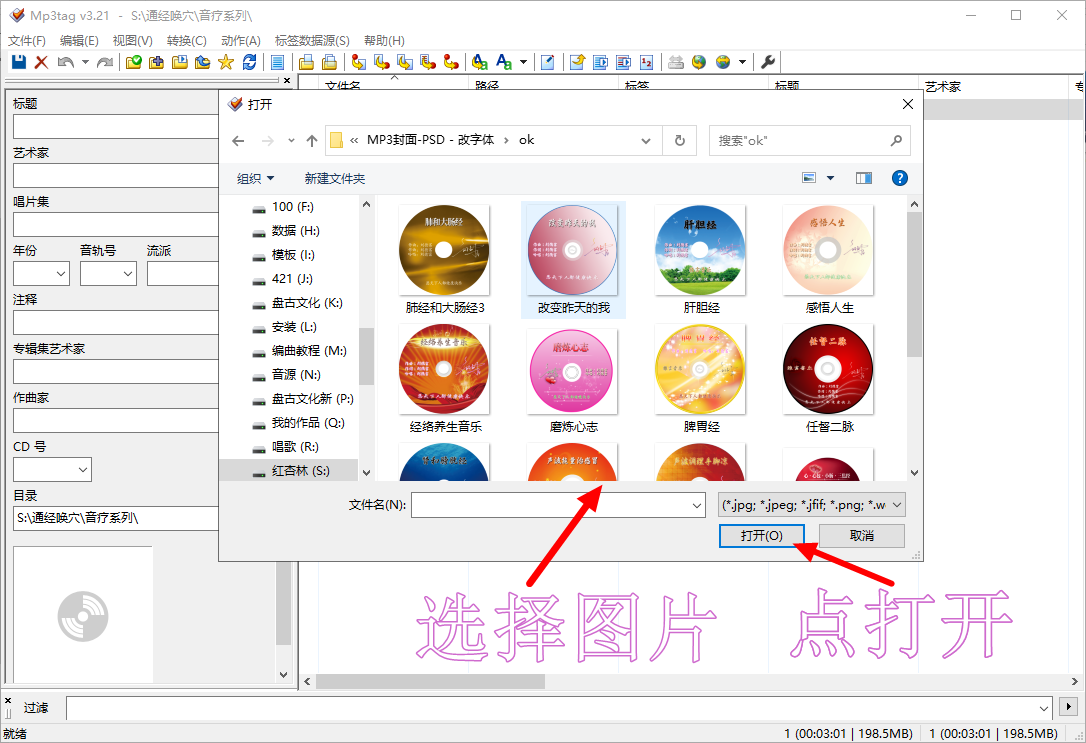Screen dimensions: 1086x743
Task: Open the view options dropdown arrow
Action: click(830, 178)
